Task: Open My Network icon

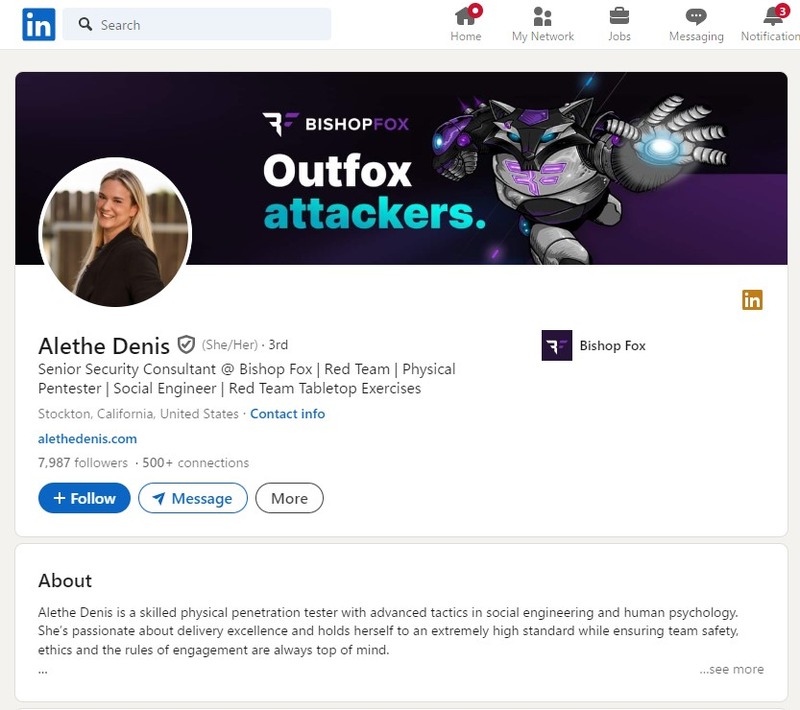Action: coord(542,17)
